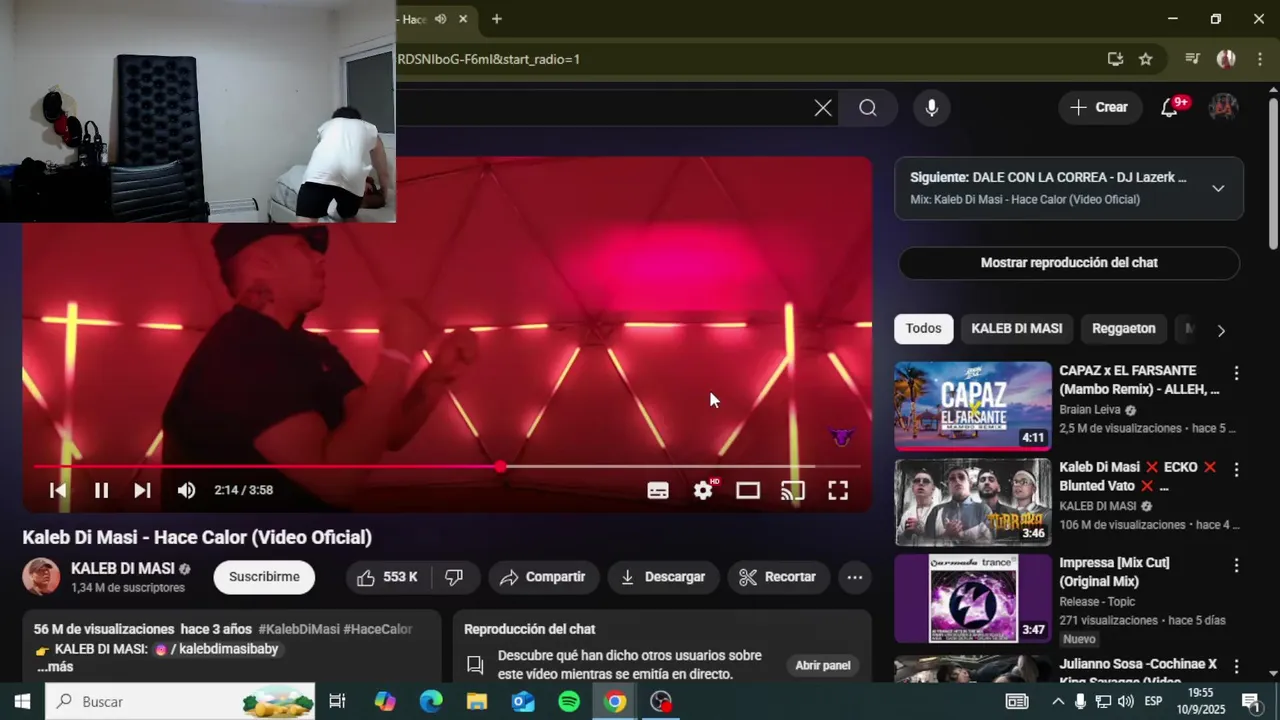The width and height of the screenshot is (1280, 720).
Task: Expand the Siguiente mix playlist
Action: [x=1218, y=188]
